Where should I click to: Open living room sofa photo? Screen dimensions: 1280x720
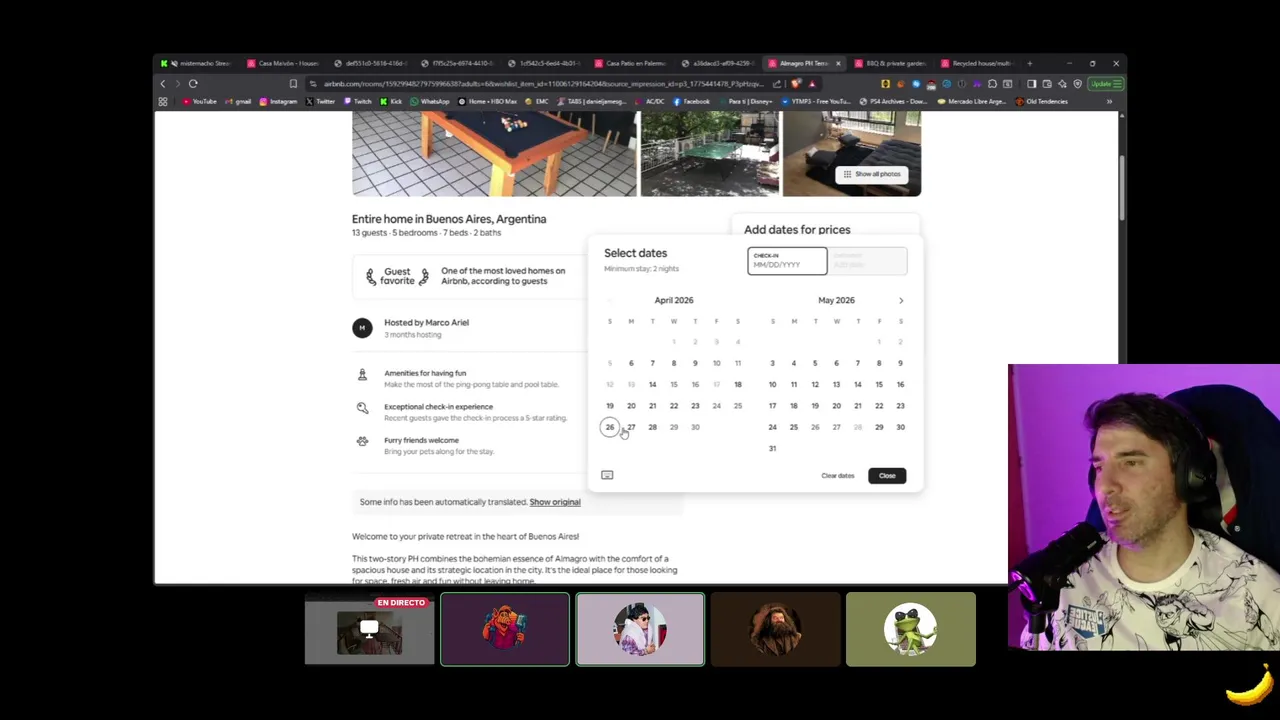click(x=851, y=153)
